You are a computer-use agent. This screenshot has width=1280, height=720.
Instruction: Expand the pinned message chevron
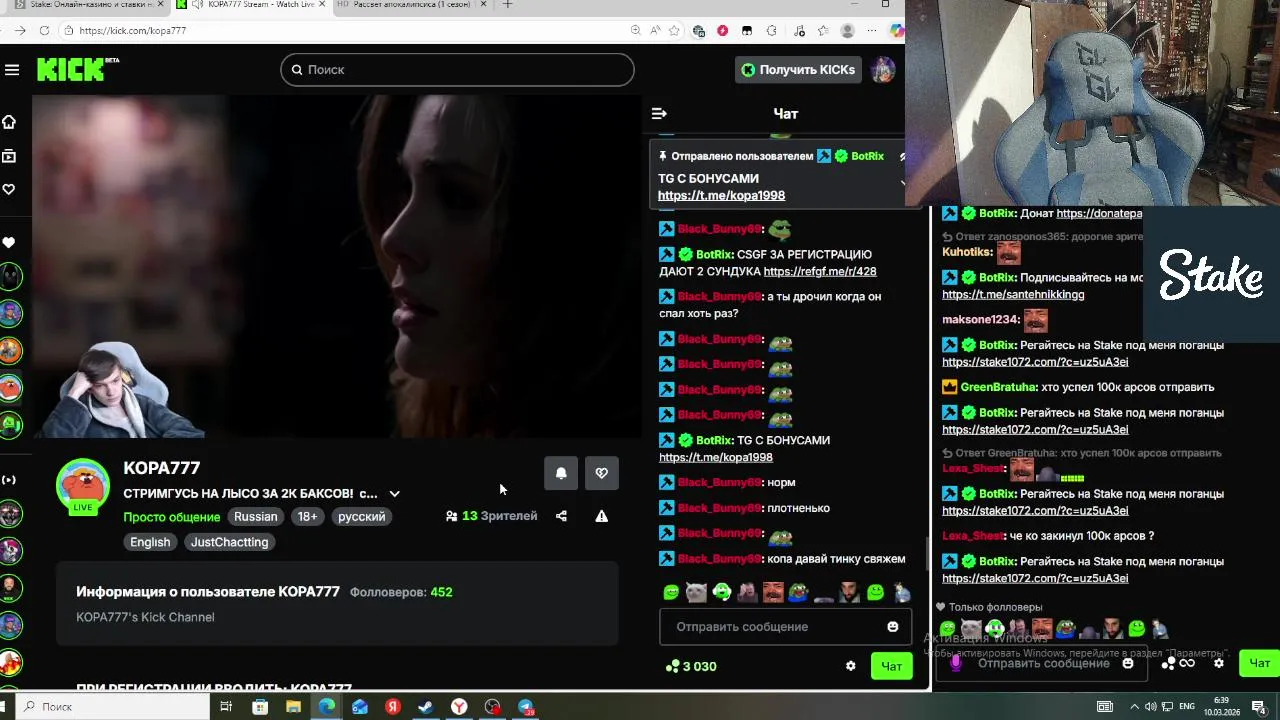pyautogui.click(x=902, y=183)
